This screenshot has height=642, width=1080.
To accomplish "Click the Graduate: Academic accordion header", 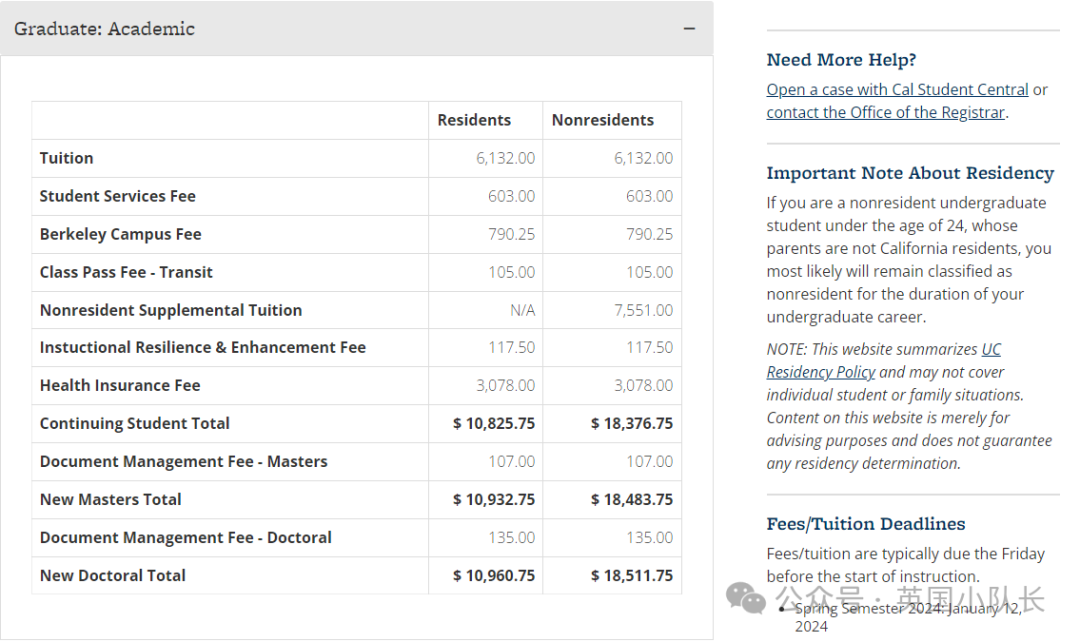I will click(357, 29).
